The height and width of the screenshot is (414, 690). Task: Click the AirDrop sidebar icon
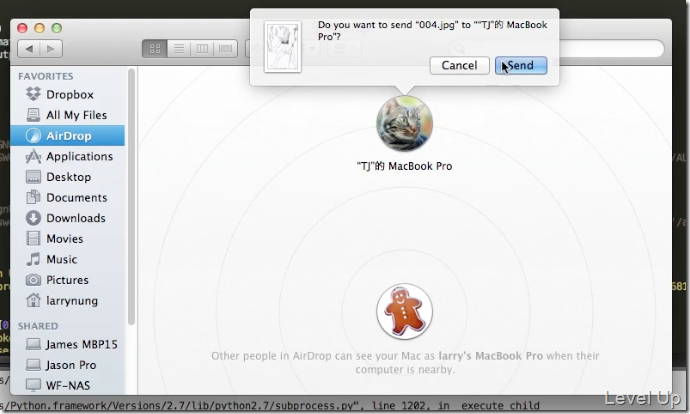pyautogui.click(x=33, y=136)
